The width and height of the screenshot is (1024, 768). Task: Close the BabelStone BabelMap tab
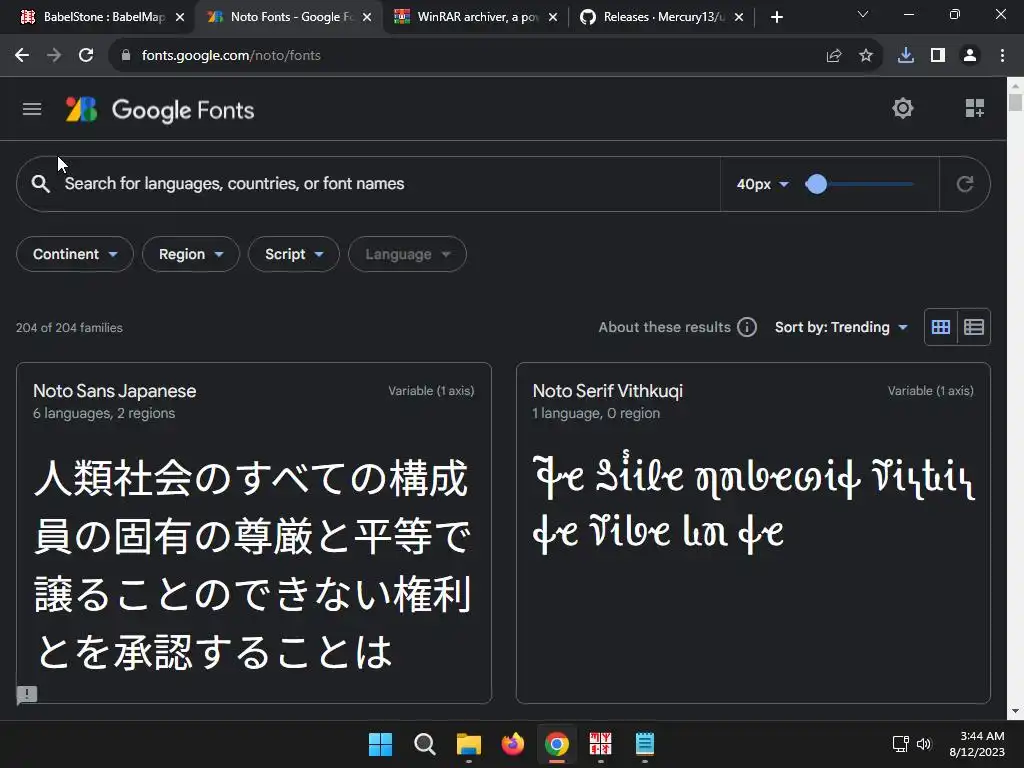(180, 17)
